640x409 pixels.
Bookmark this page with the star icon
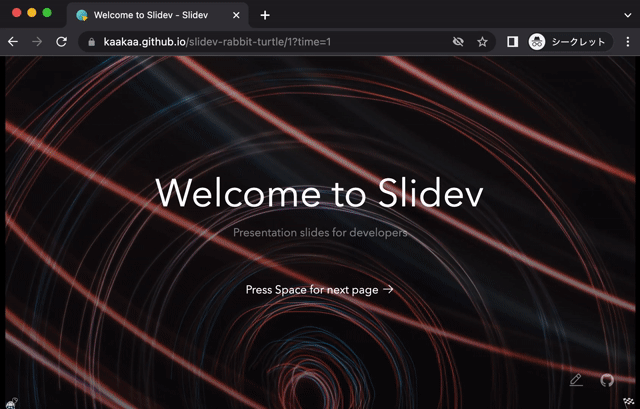(482, 42)
